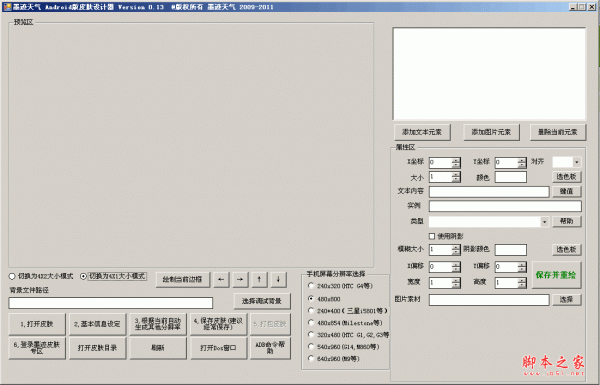Click the 图片素材 input field
Screen dimensions: 600x385
[x=489, y=300]
